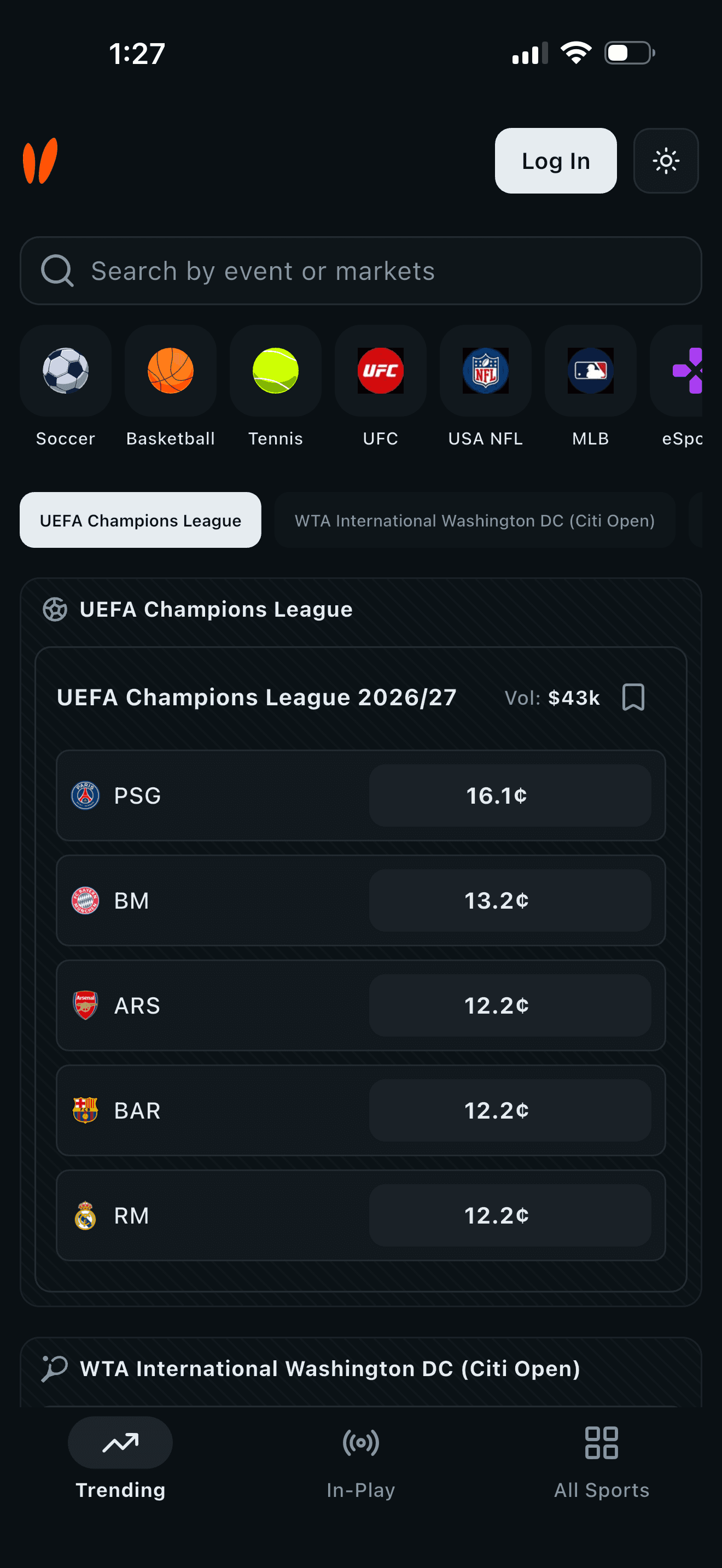Screen dimensions: 722x1568
Task: Select the UEFA Champions League filter chip
Action: coord(141,520)
